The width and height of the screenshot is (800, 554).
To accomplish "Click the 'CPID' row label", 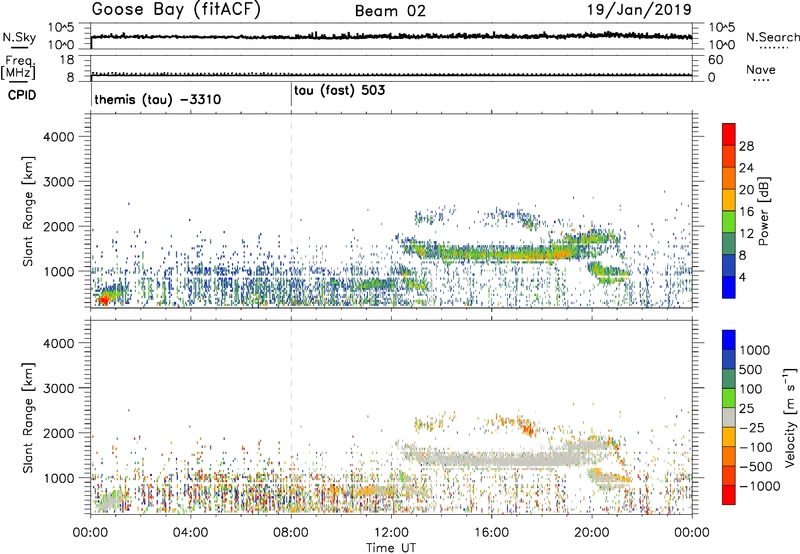I will point(22,95).
